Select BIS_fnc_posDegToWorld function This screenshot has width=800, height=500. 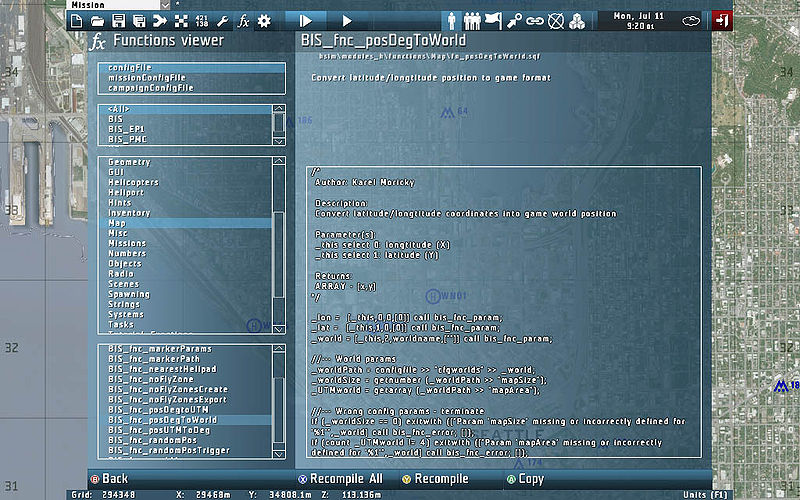186,420
